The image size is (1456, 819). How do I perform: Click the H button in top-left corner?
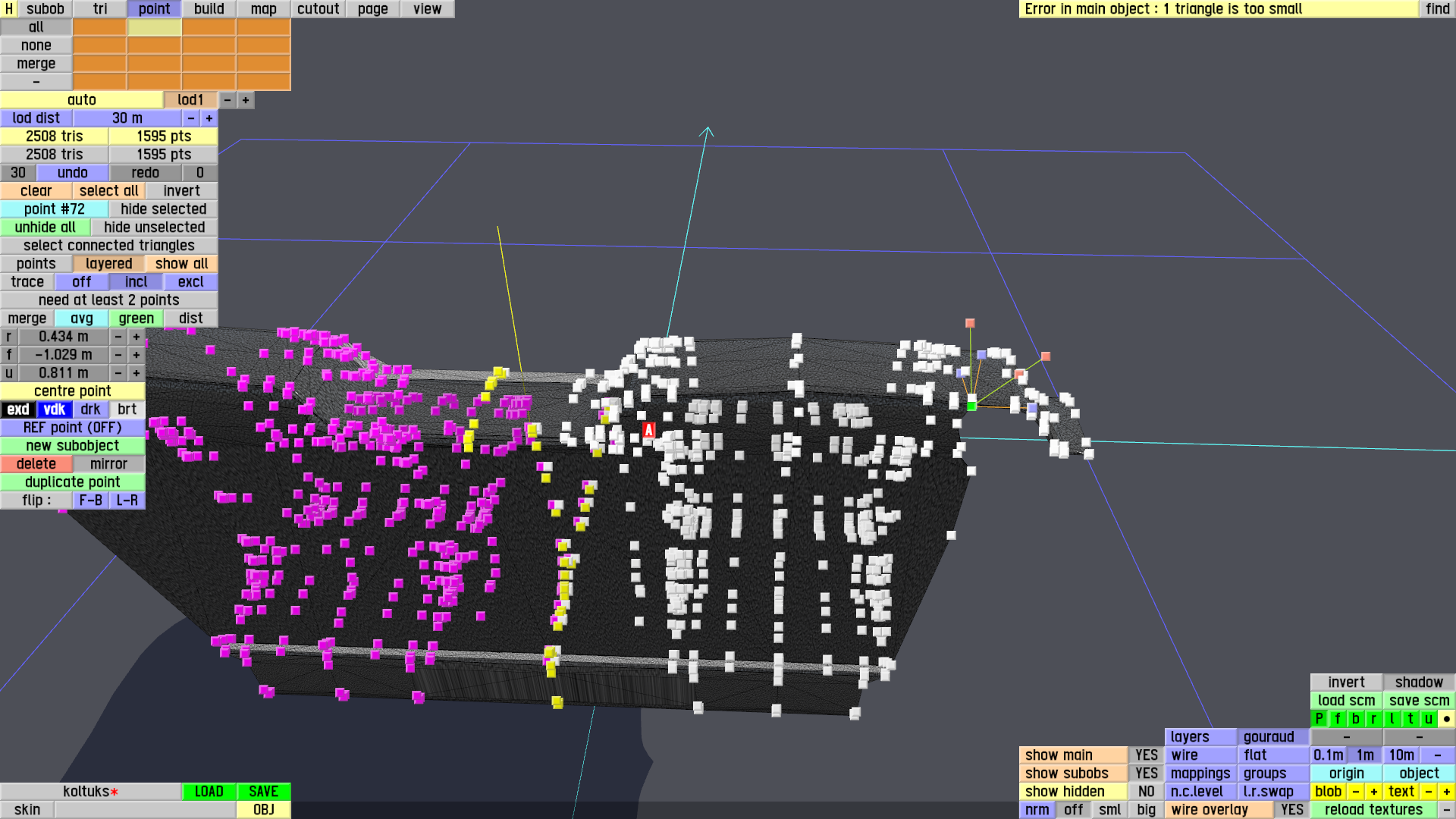point(8,9)
